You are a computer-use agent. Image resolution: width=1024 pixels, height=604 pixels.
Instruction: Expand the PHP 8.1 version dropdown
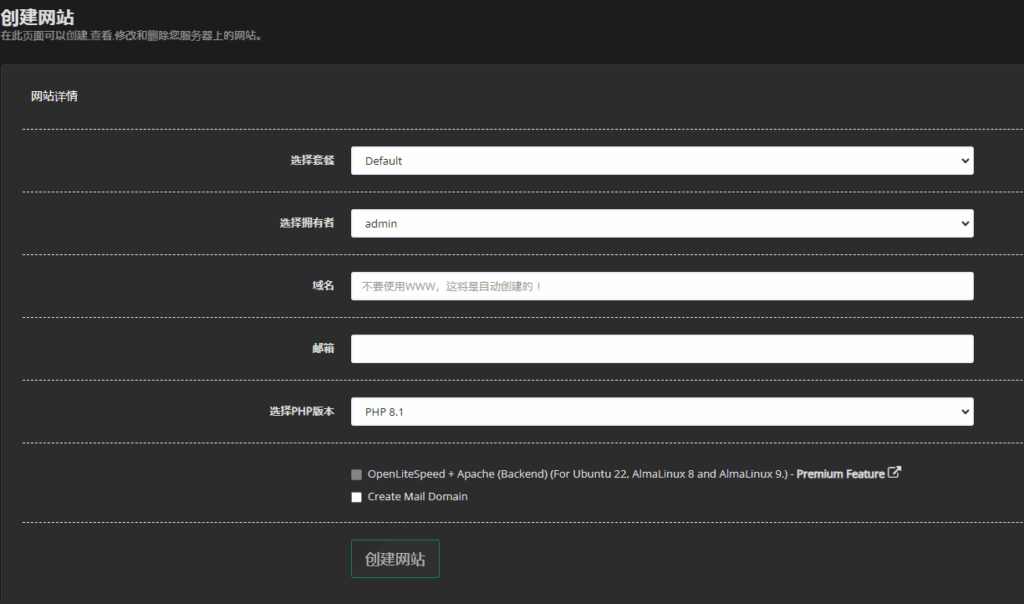coord(661,412)
